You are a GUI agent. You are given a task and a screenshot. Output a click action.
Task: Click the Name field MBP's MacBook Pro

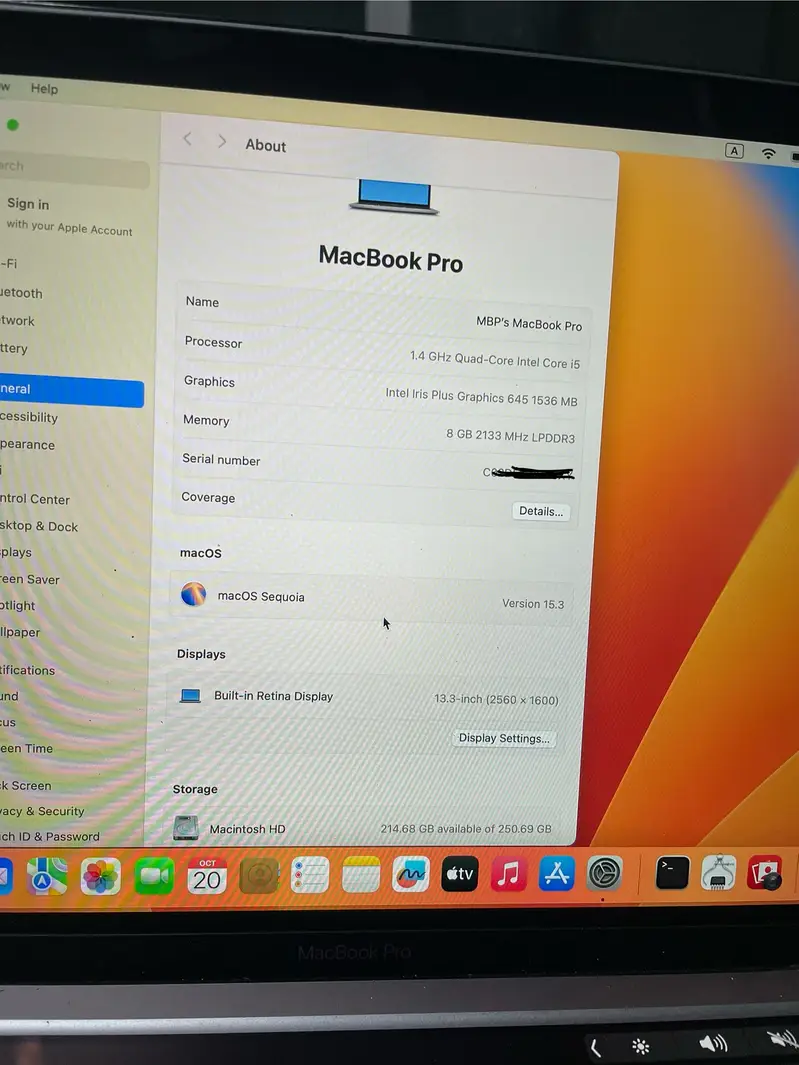pos(528,325)
